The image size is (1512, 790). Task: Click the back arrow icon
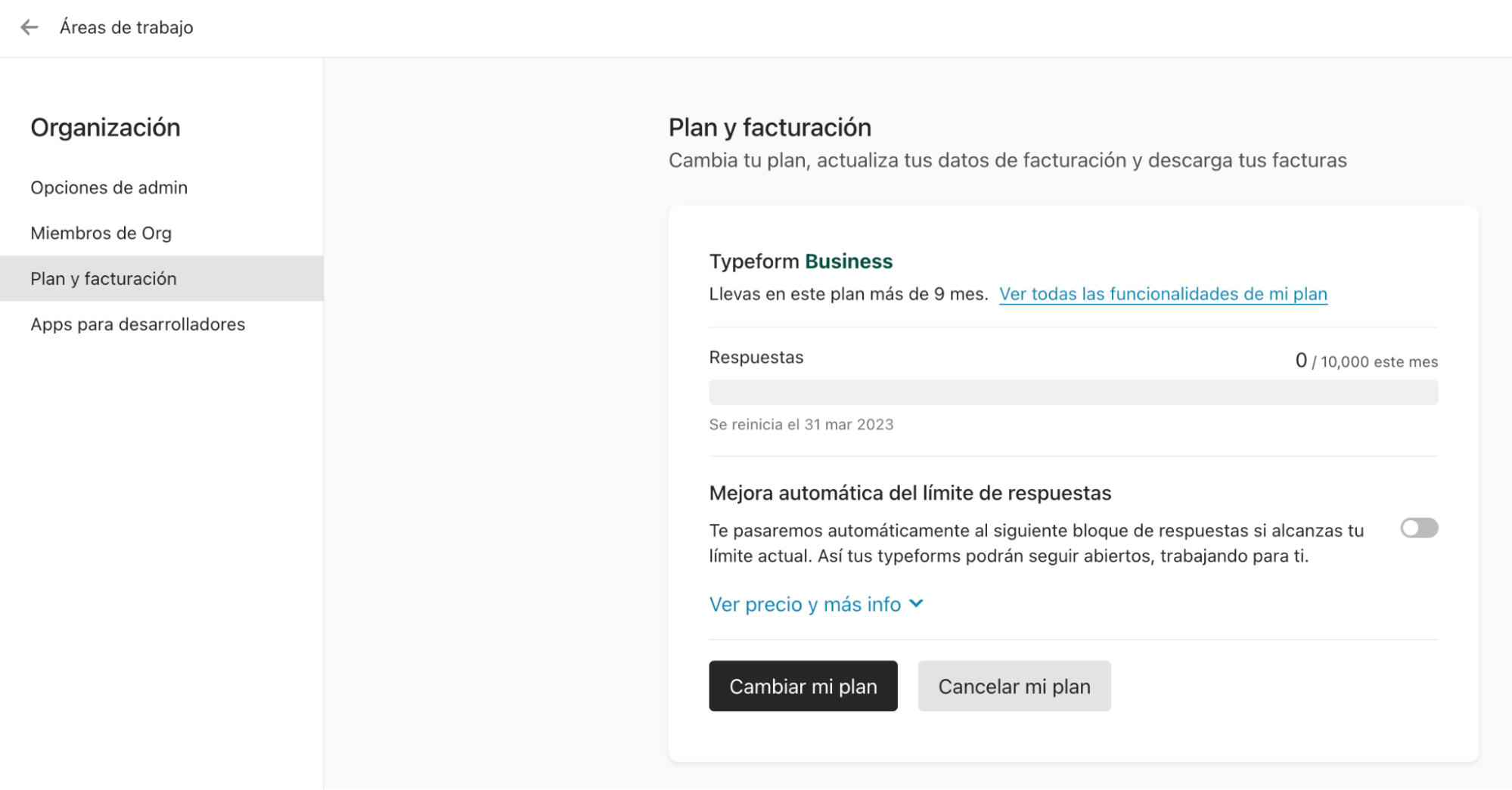click(29, 28)
